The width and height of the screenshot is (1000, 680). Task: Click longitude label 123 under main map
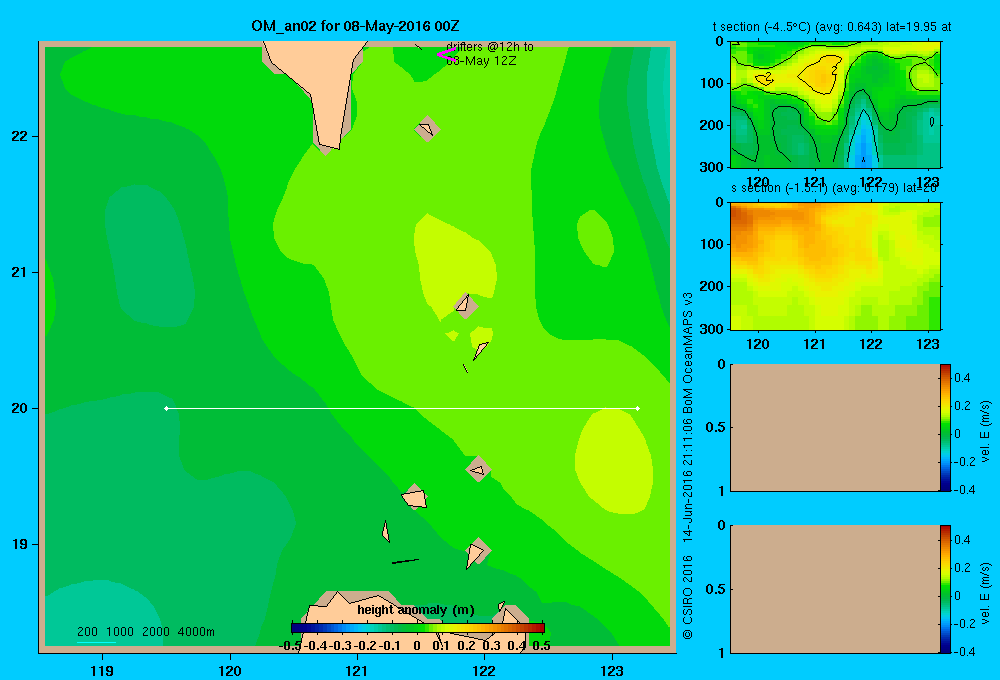[x=612, y=670]
